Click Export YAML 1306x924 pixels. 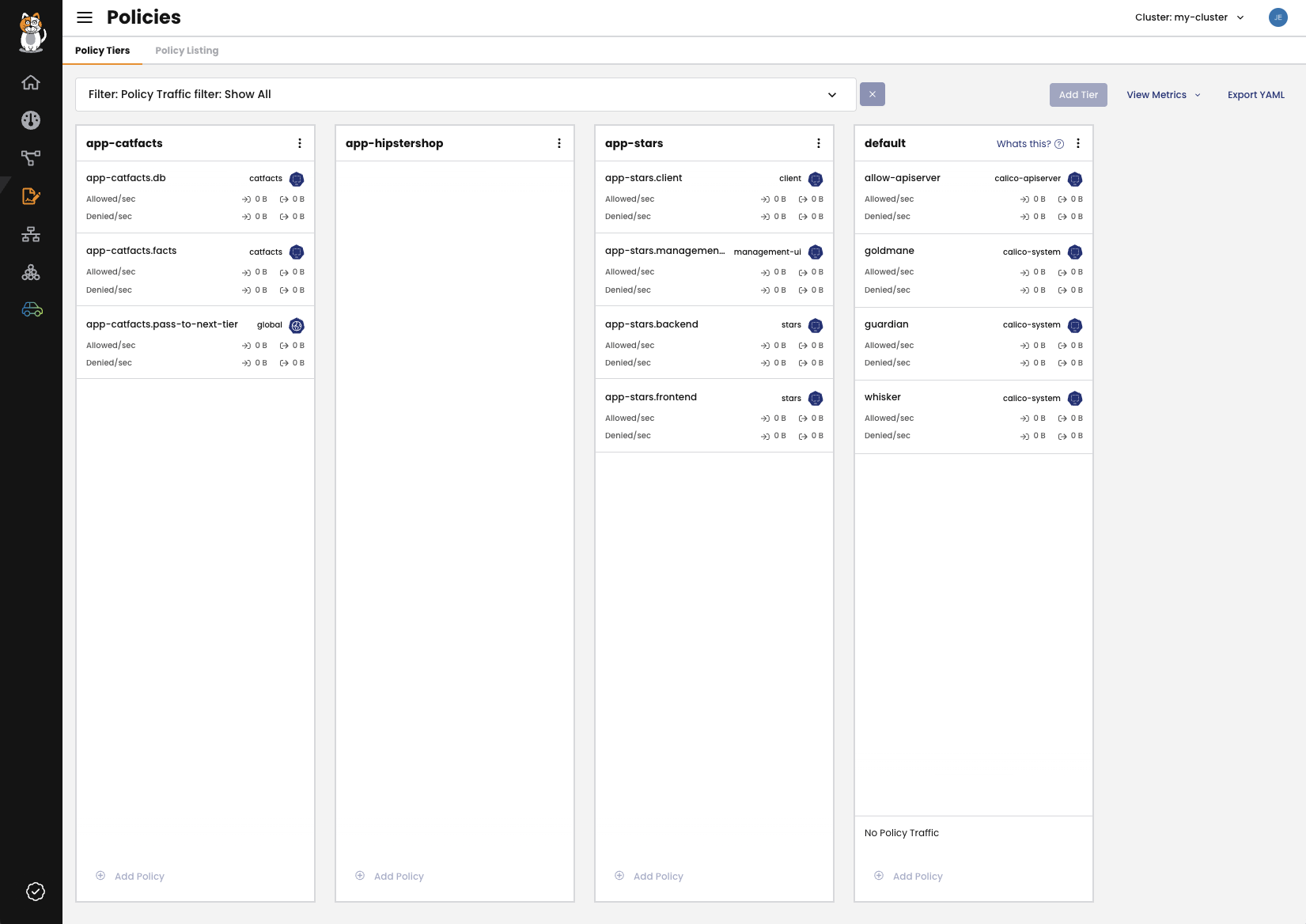[1255, 95]
